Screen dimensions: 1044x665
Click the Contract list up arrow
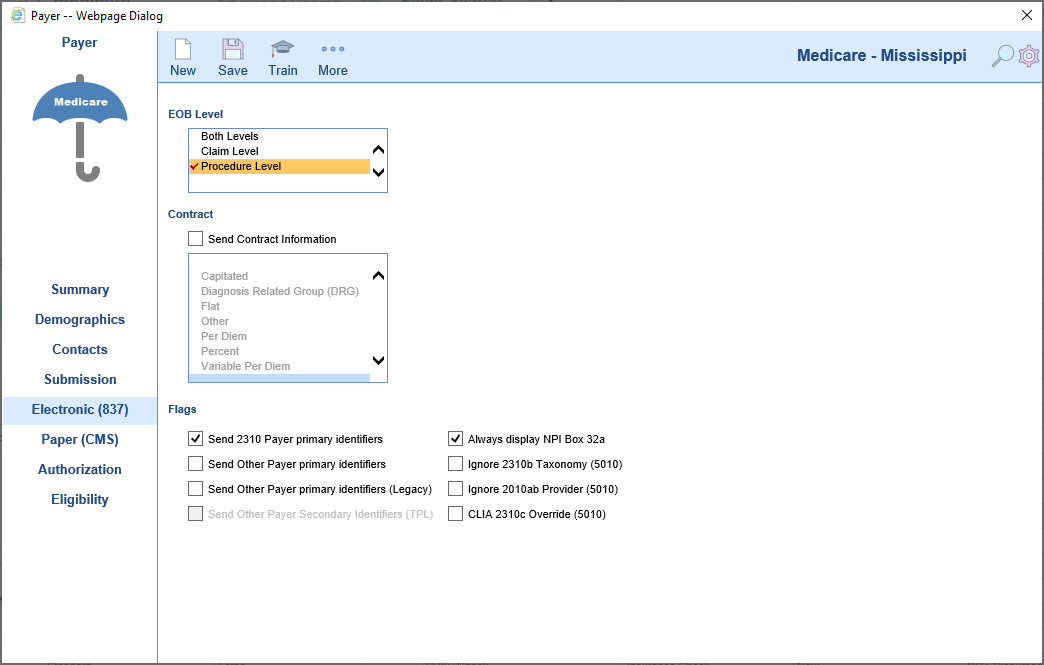(378, 276)
